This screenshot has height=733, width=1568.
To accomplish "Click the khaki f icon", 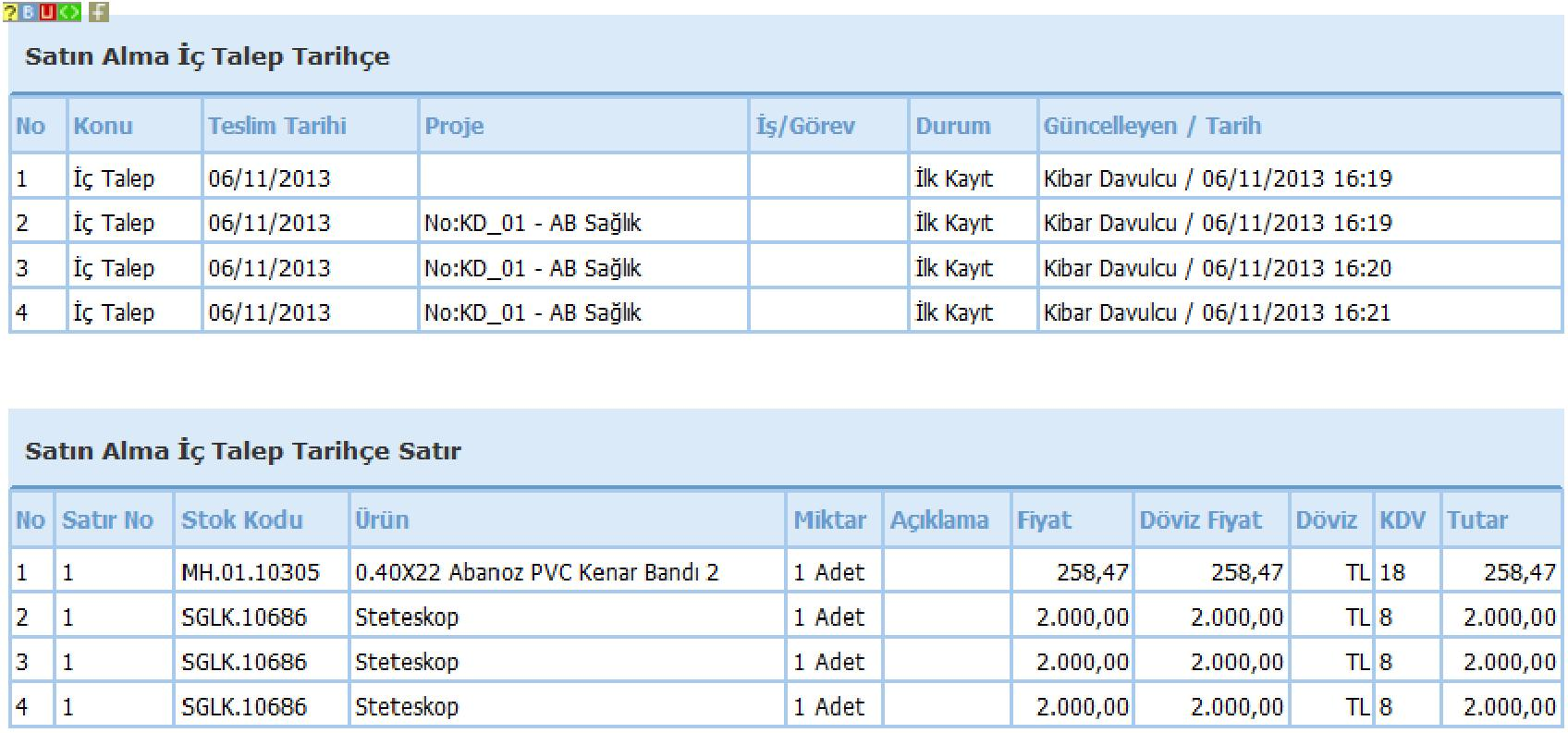I will [x=99, y=12].
